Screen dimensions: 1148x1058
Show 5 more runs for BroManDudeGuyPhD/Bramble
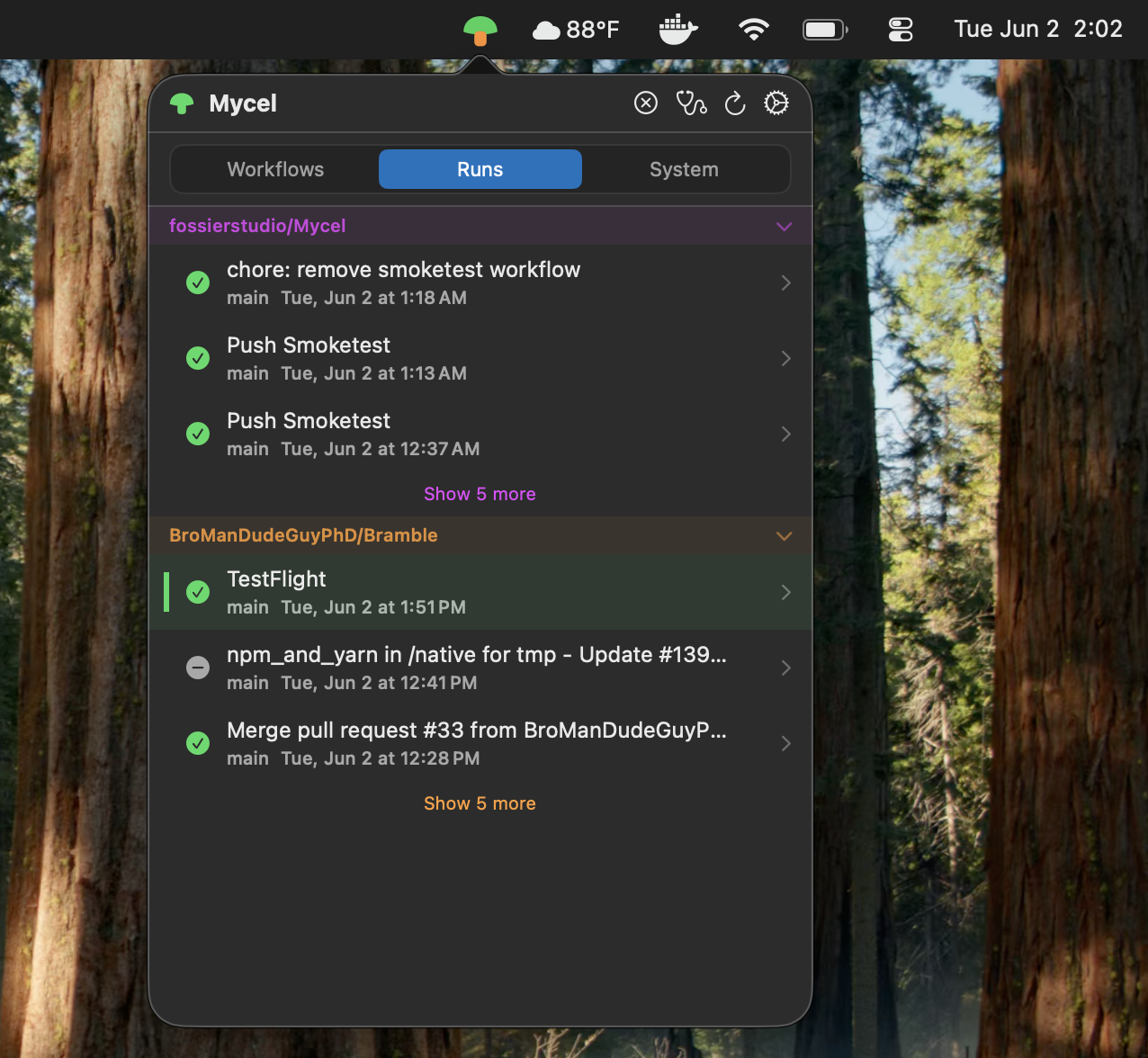(x=480, y=803)
